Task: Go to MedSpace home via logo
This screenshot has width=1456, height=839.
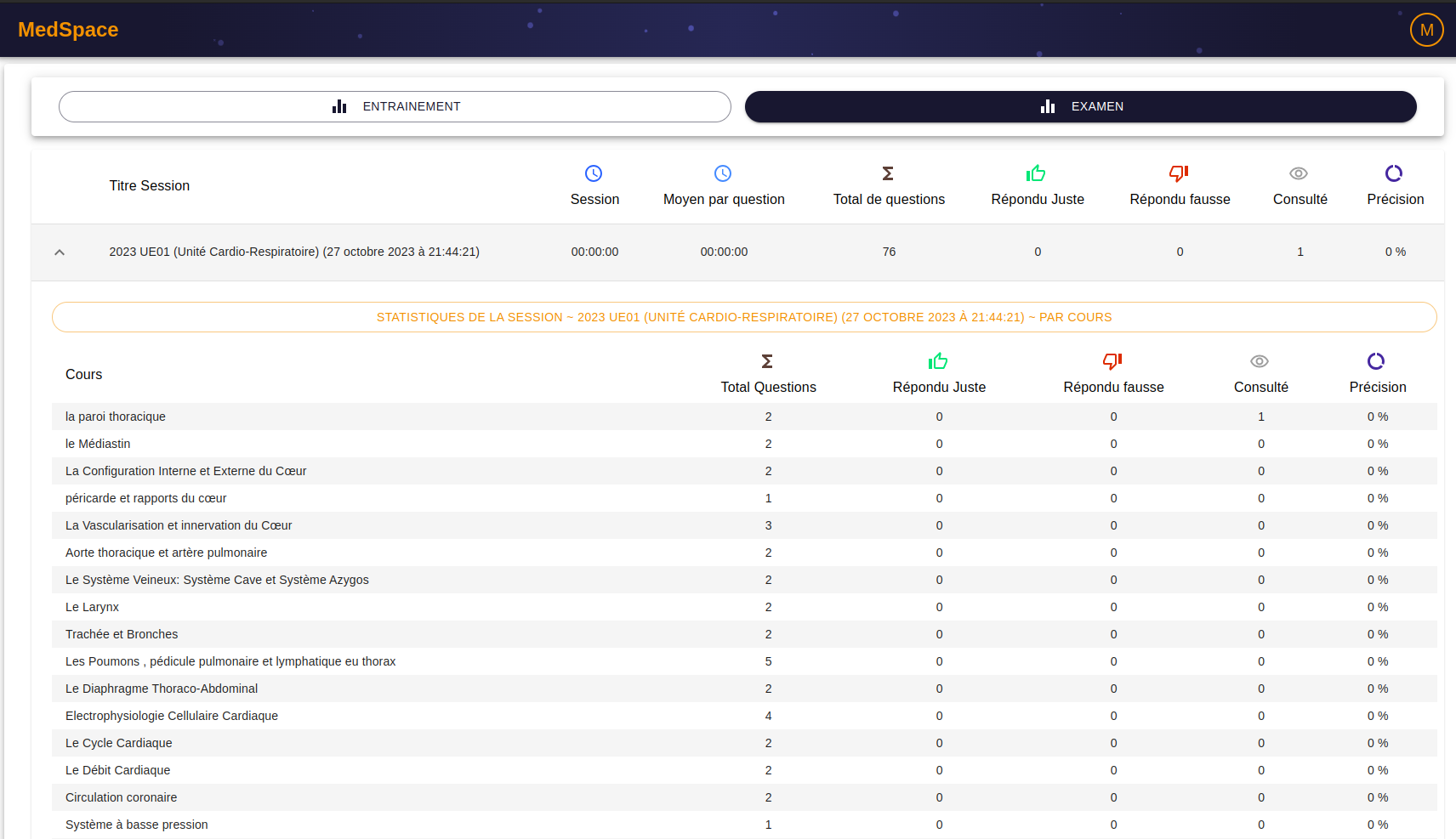Action: point(68,30)
